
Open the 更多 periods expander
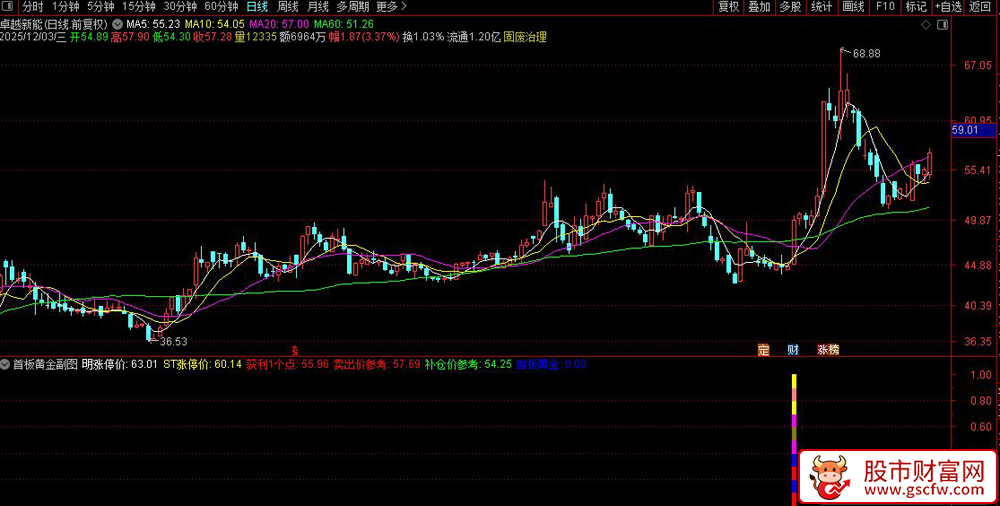pyautogui.click(x=391, y=7)
